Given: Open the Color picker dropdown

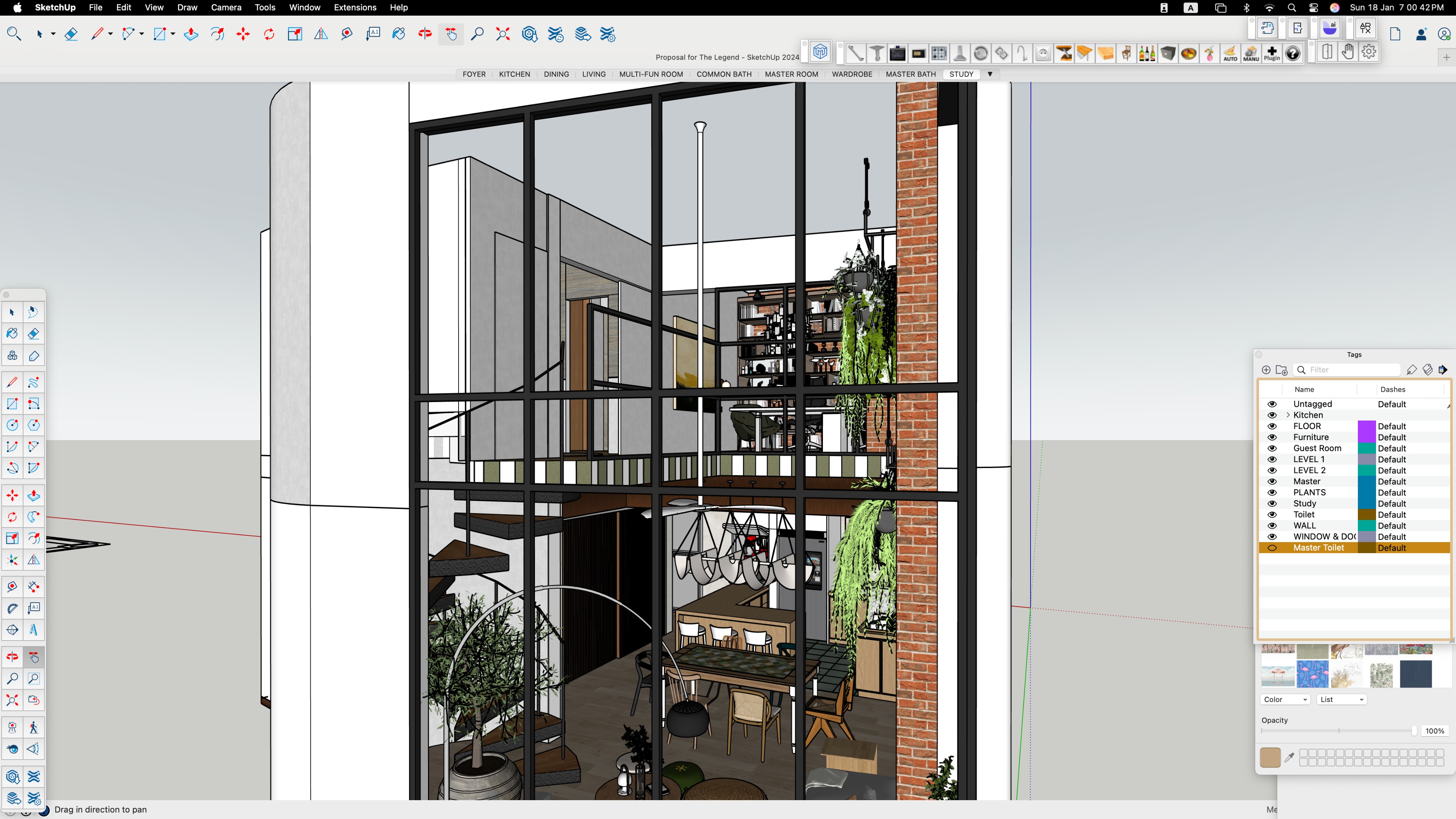Looking at the screenshot, I should click(x=1285, y=699).
